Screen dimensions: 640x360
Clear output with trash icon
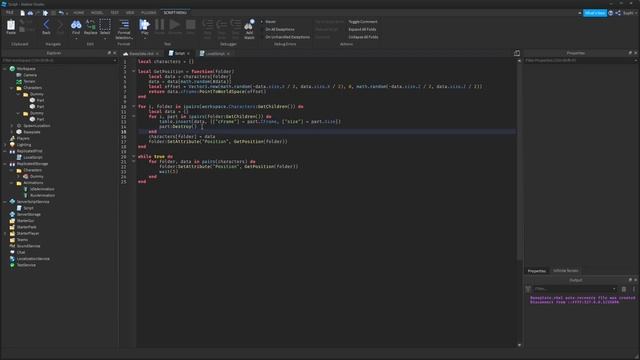[624, 289]
